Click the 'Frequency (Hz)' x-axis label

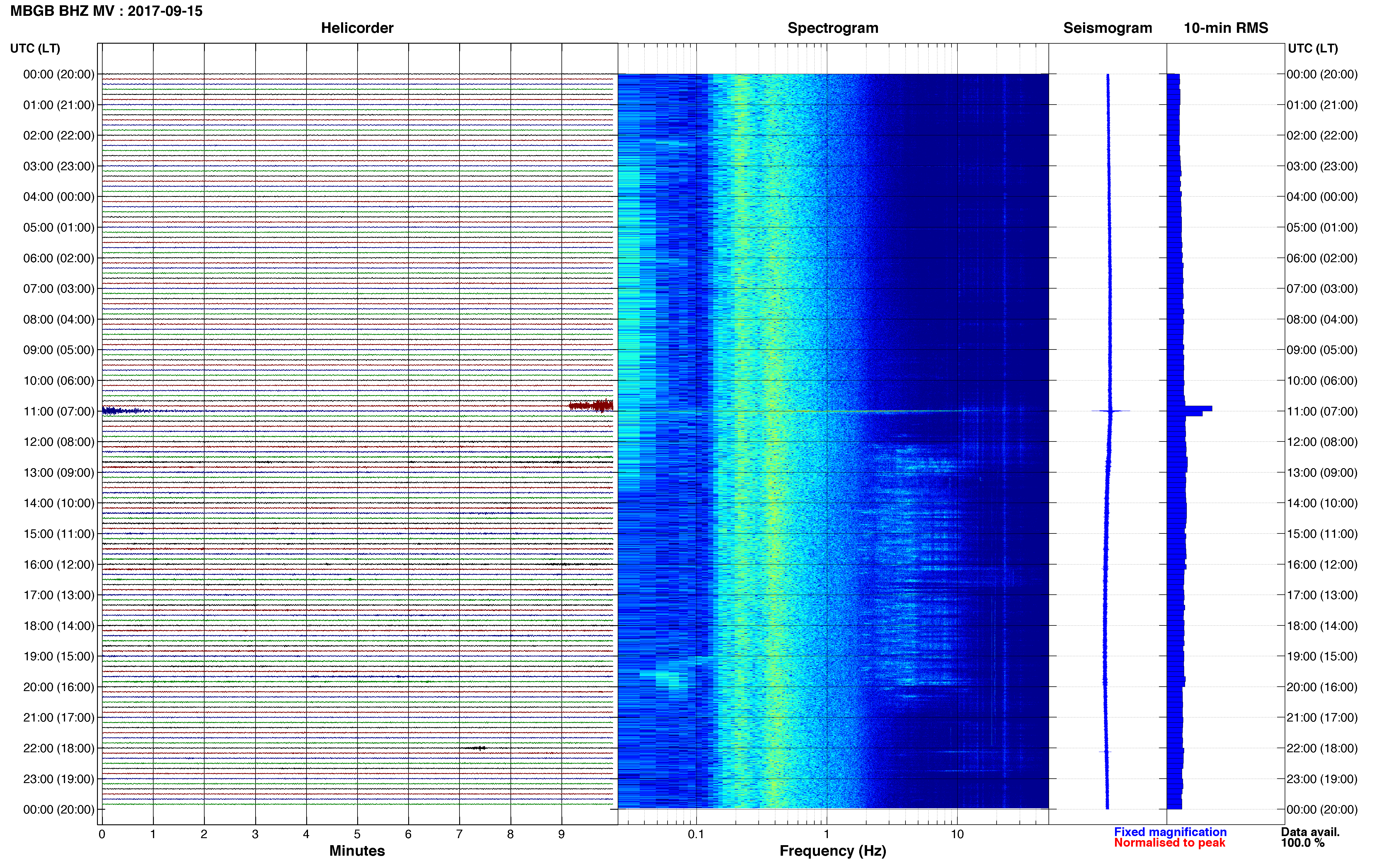coord(833,851)
